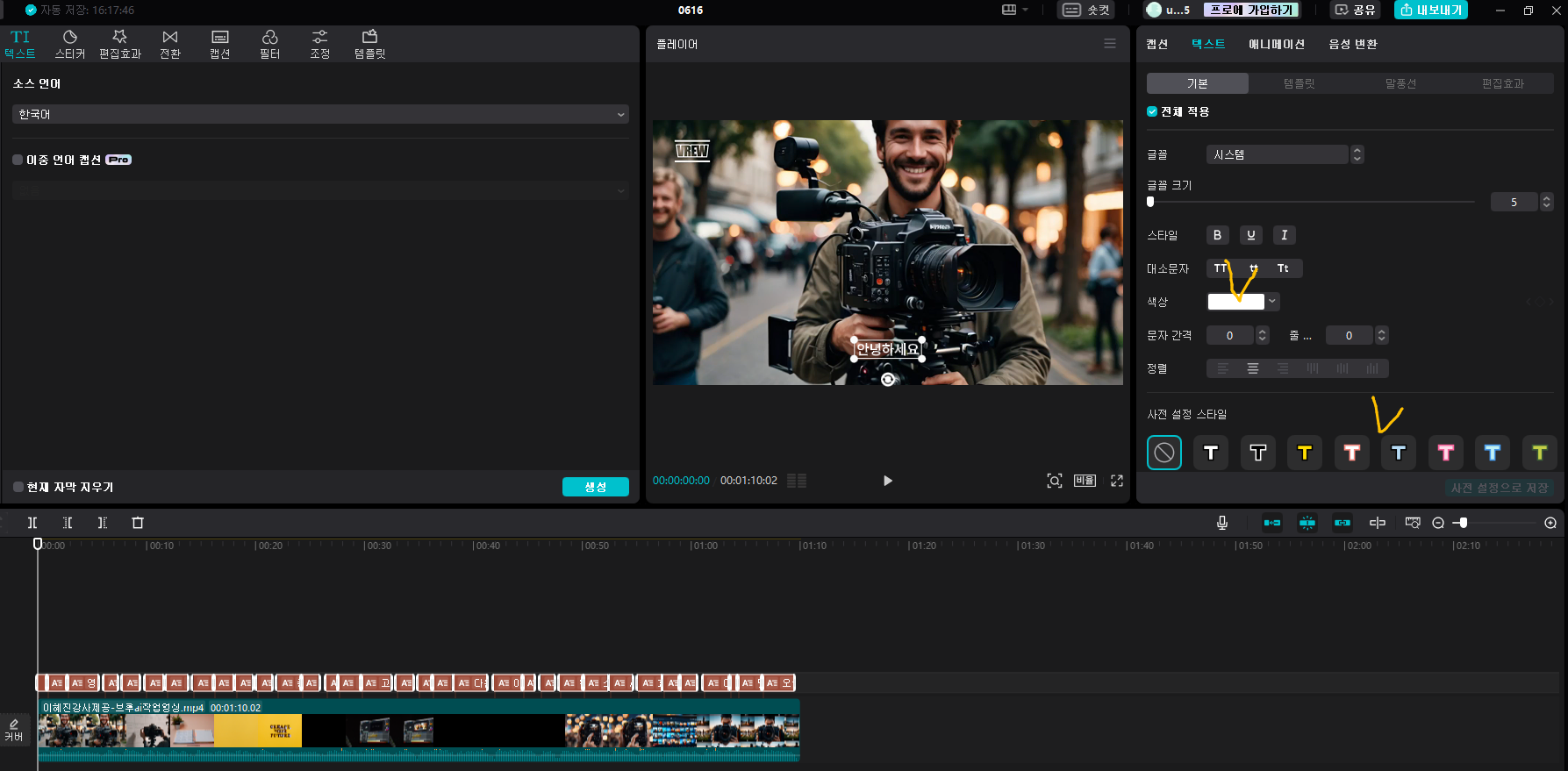
Task: Click the white text color swatch
Action: pos(1235,302)
